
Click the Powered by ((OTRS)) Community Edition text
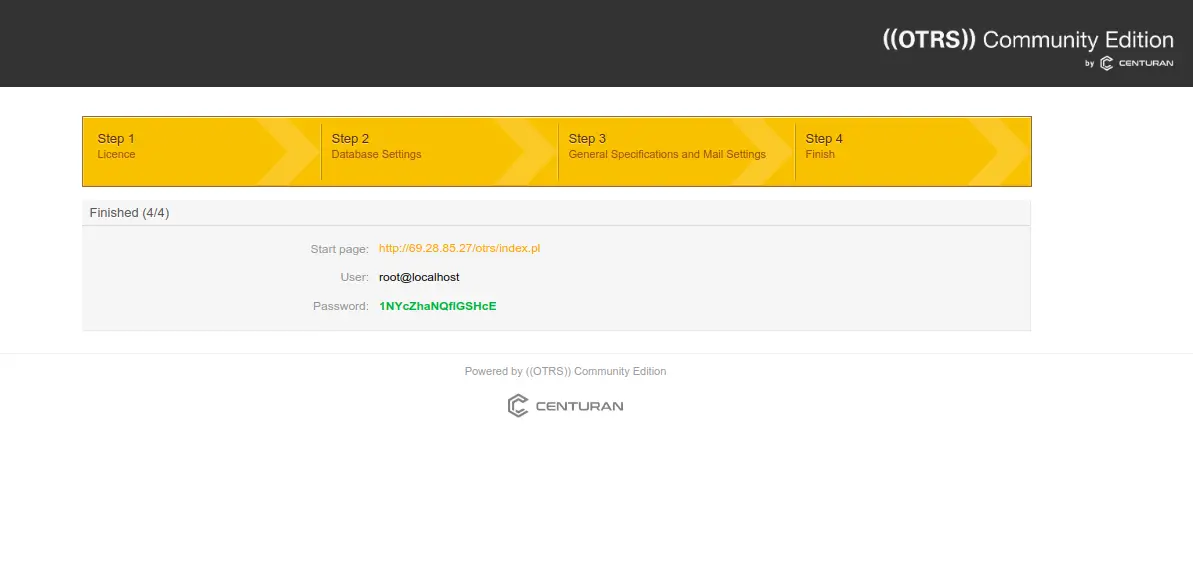(565, 371)
